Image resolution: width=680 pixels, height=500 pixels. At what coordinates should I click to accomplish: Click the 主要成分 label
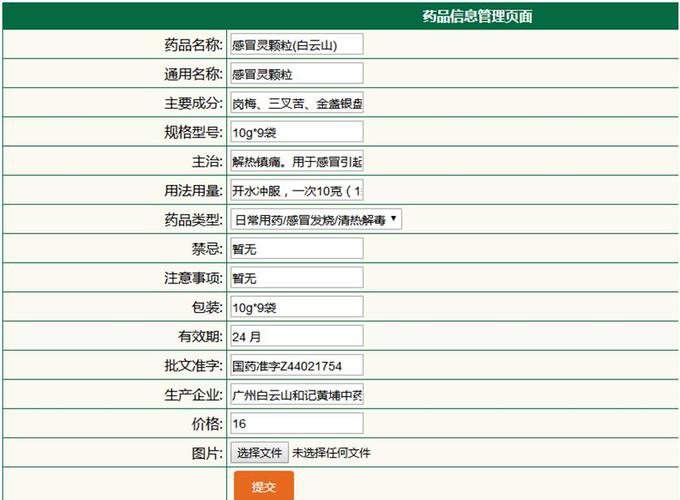[193, 103]
